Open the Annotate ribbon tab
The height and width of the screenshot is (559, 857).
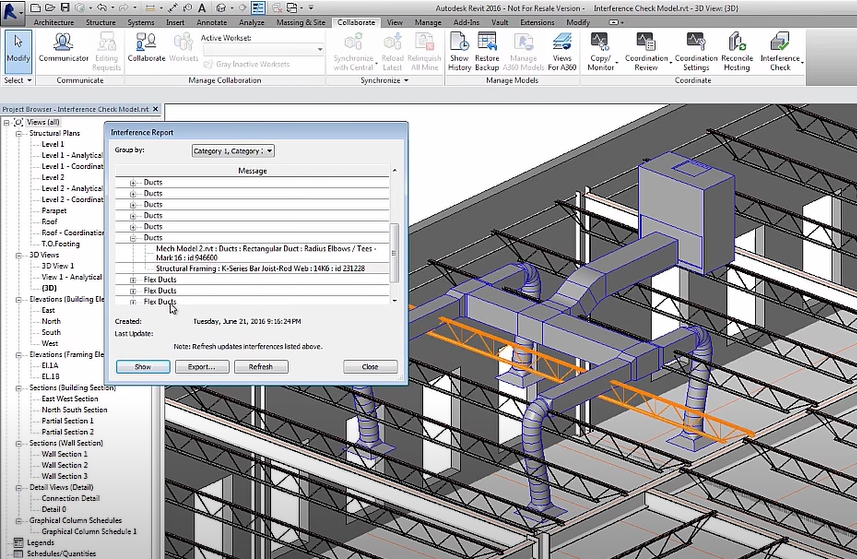click(212, 22)
